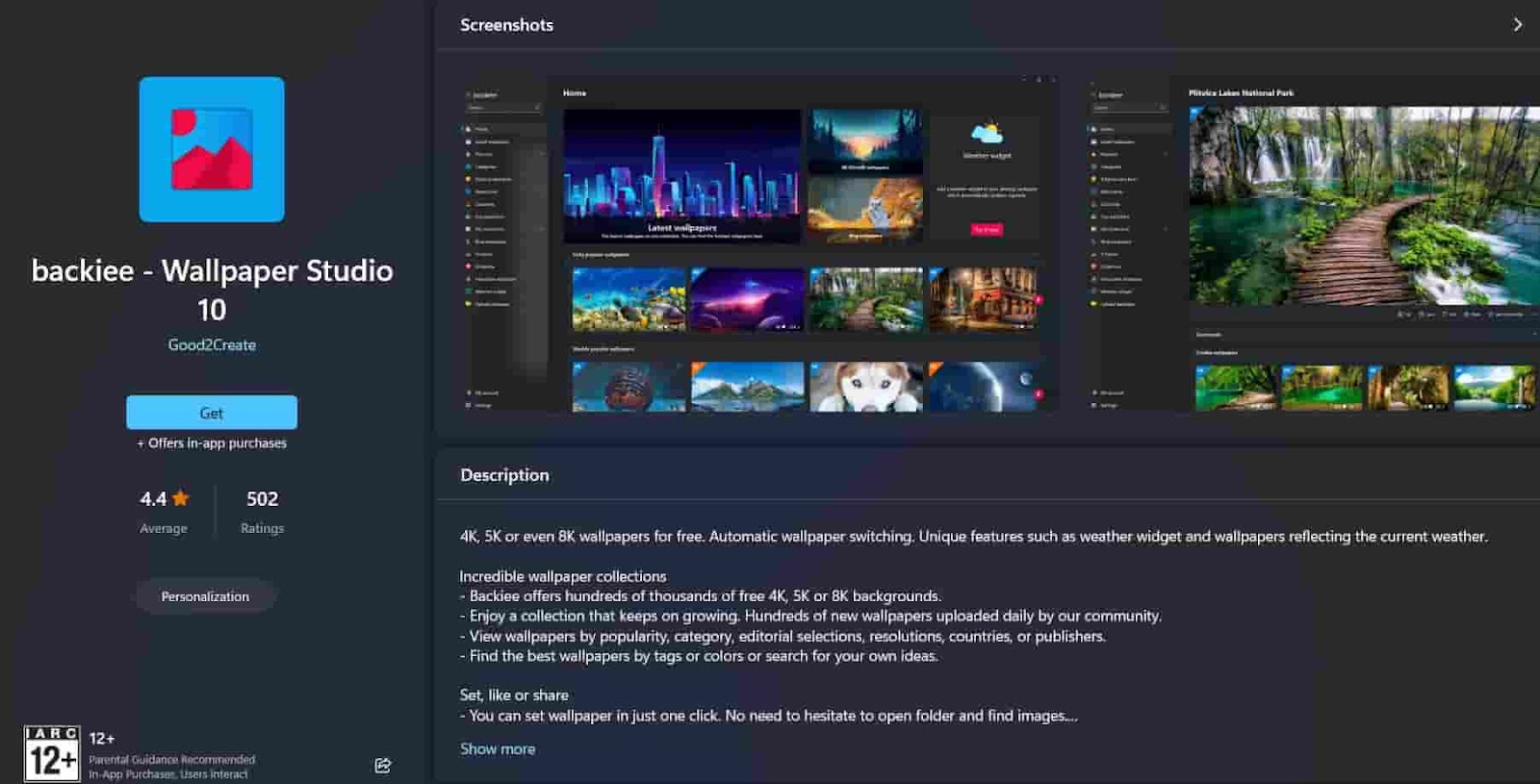The width and height of the screenshot is (1540, 784).
Task: Click 'You can set wallpaper in just one click' line
Action: coord(768,716)
